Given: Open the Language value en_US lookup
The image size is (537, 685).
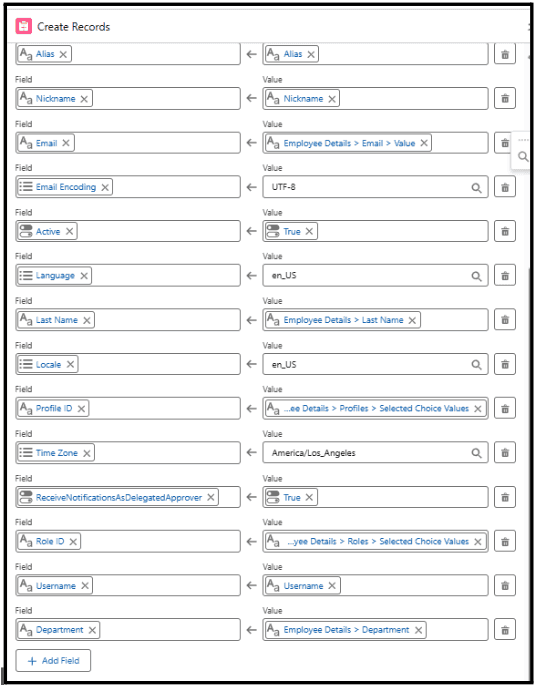Looking at the screenshot, I should point(375,276).
